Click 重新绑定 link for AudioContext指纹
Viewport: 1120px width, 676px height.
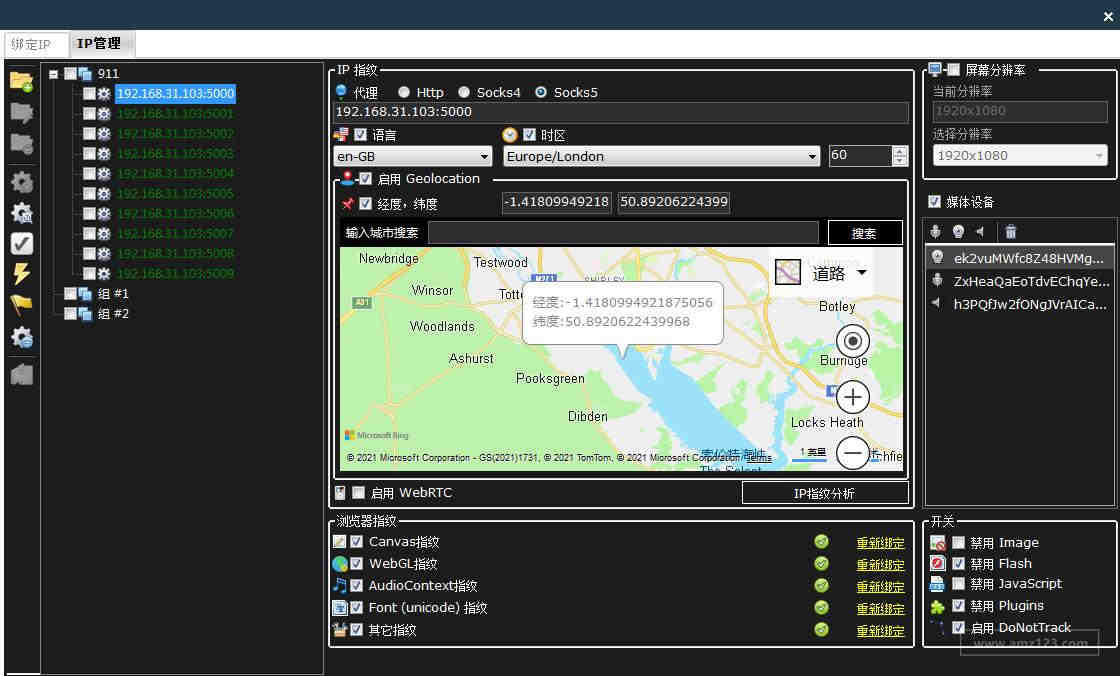pyautogui.click(x=880, y=587)
